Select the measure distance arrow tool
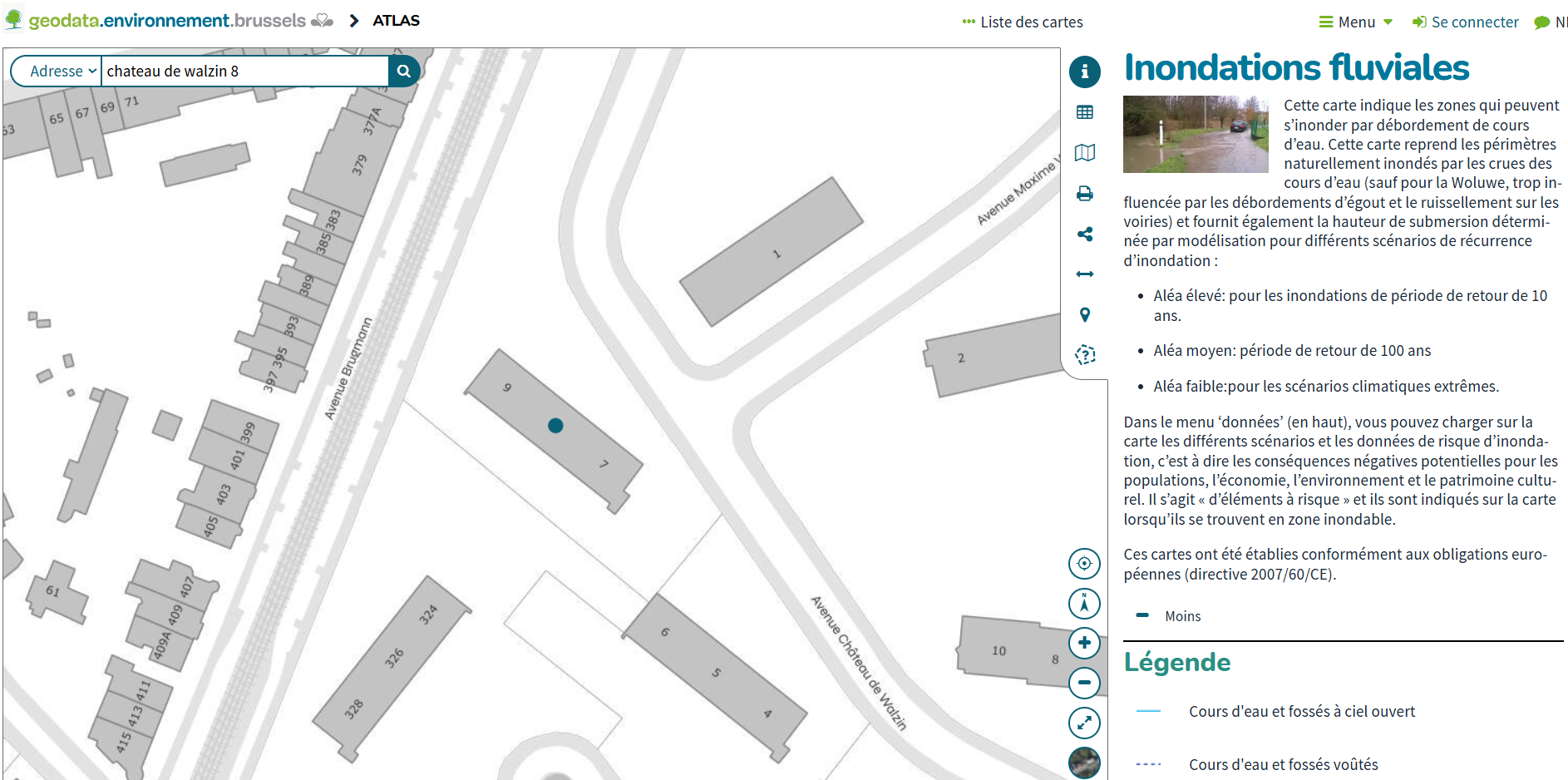 [1084, 274]
